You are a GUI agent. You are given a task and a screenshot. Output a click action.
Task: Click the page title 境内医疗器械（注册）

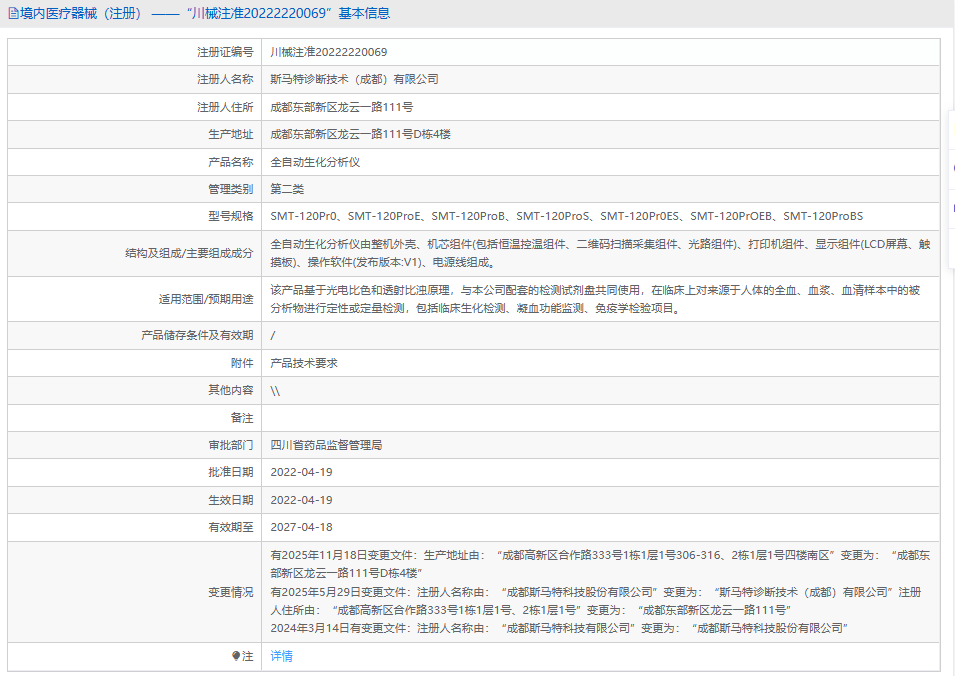click(x=81, y=14)
